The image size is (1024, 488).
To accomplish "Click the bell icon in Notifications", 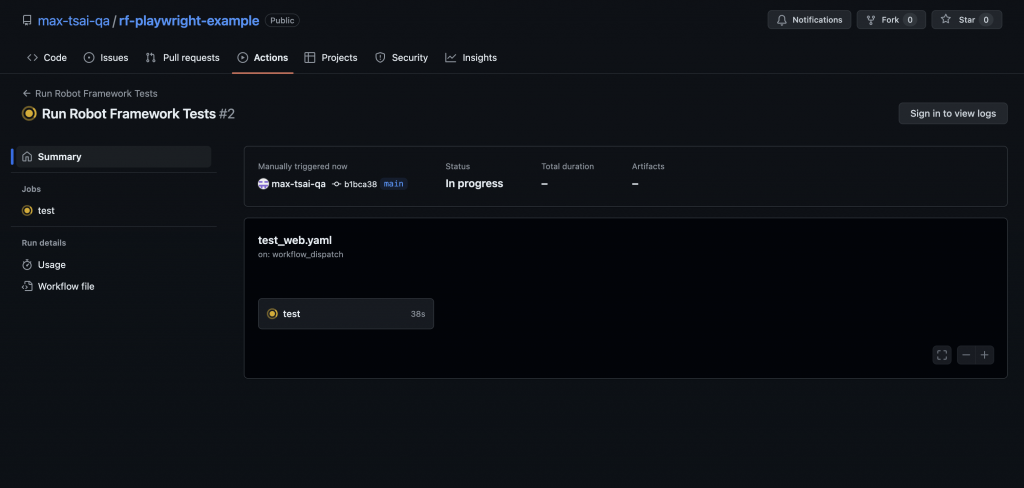I will pyautogui.click(x=782, y=20).
